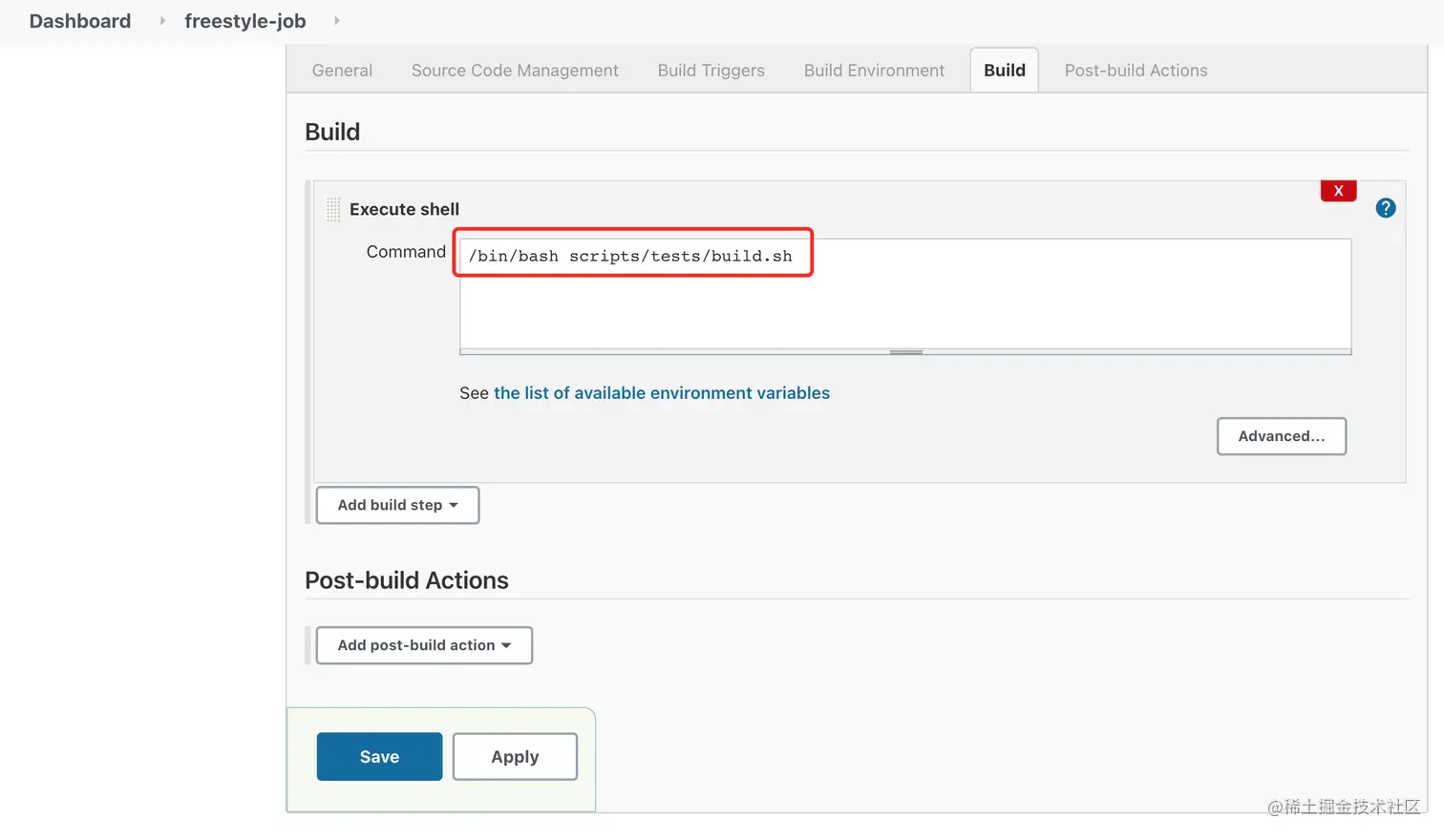Switch to the General tab
The width and height of the screenshot is (1444, 840).
342,71
